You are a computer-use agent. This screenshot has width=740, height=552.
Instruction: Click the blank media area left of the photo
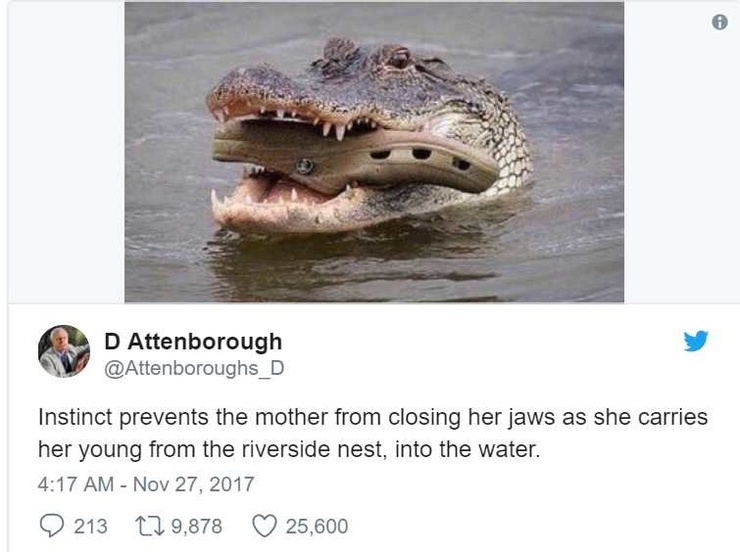click(x=67, y=151)
